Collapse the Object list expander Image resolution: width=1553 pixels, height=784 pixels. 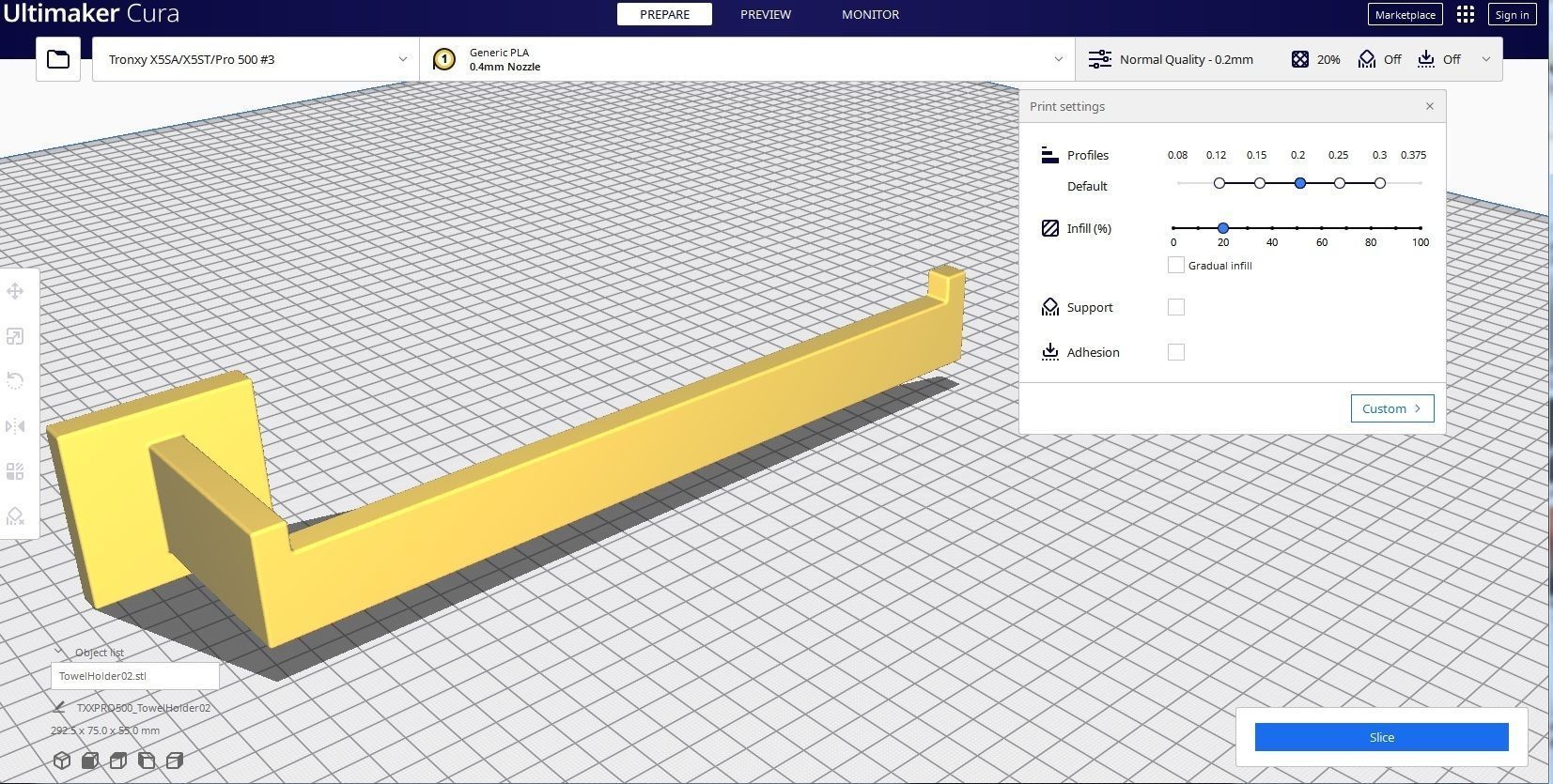[59, 652]
